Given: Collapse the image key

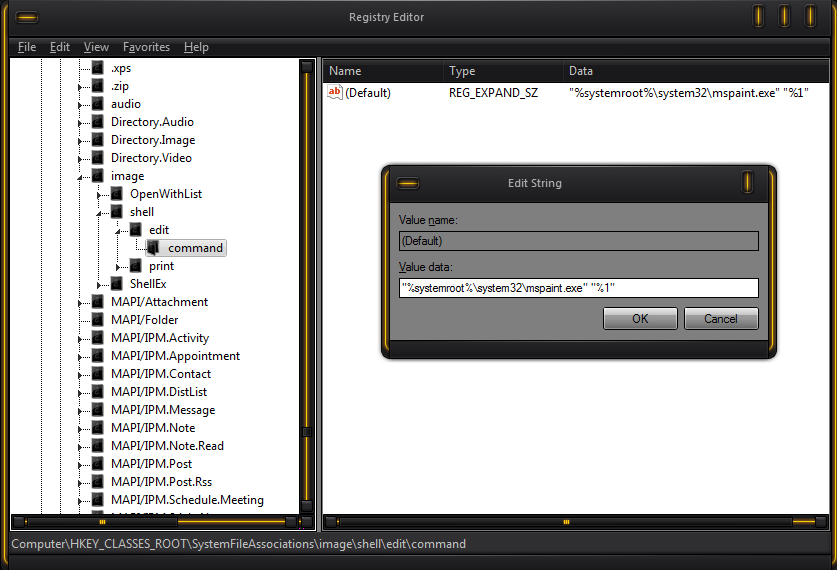Looking at the screenshot, I should (x=80, y=177).
